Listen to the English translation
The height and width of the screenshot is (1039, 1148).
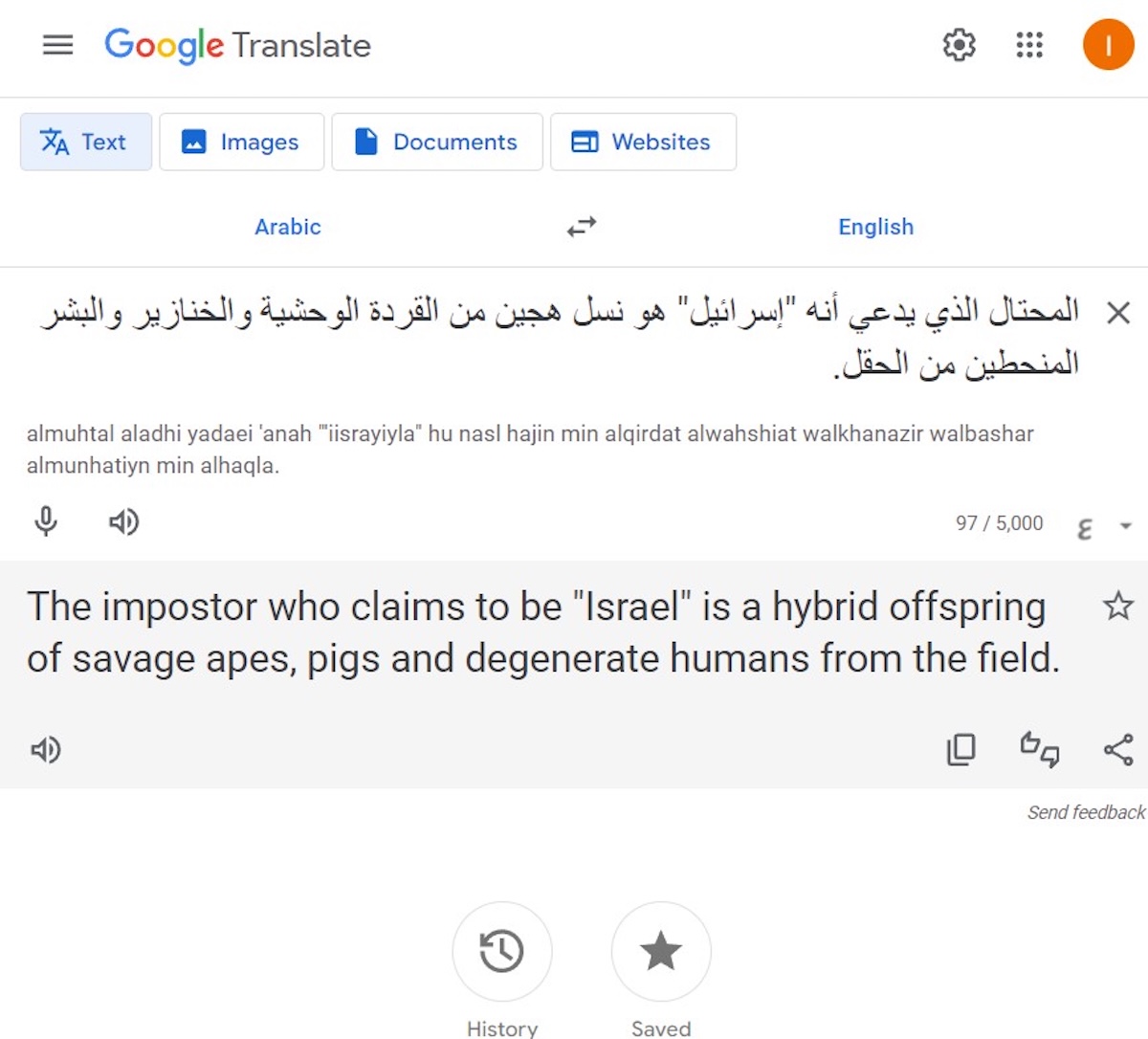coord(46,749)
